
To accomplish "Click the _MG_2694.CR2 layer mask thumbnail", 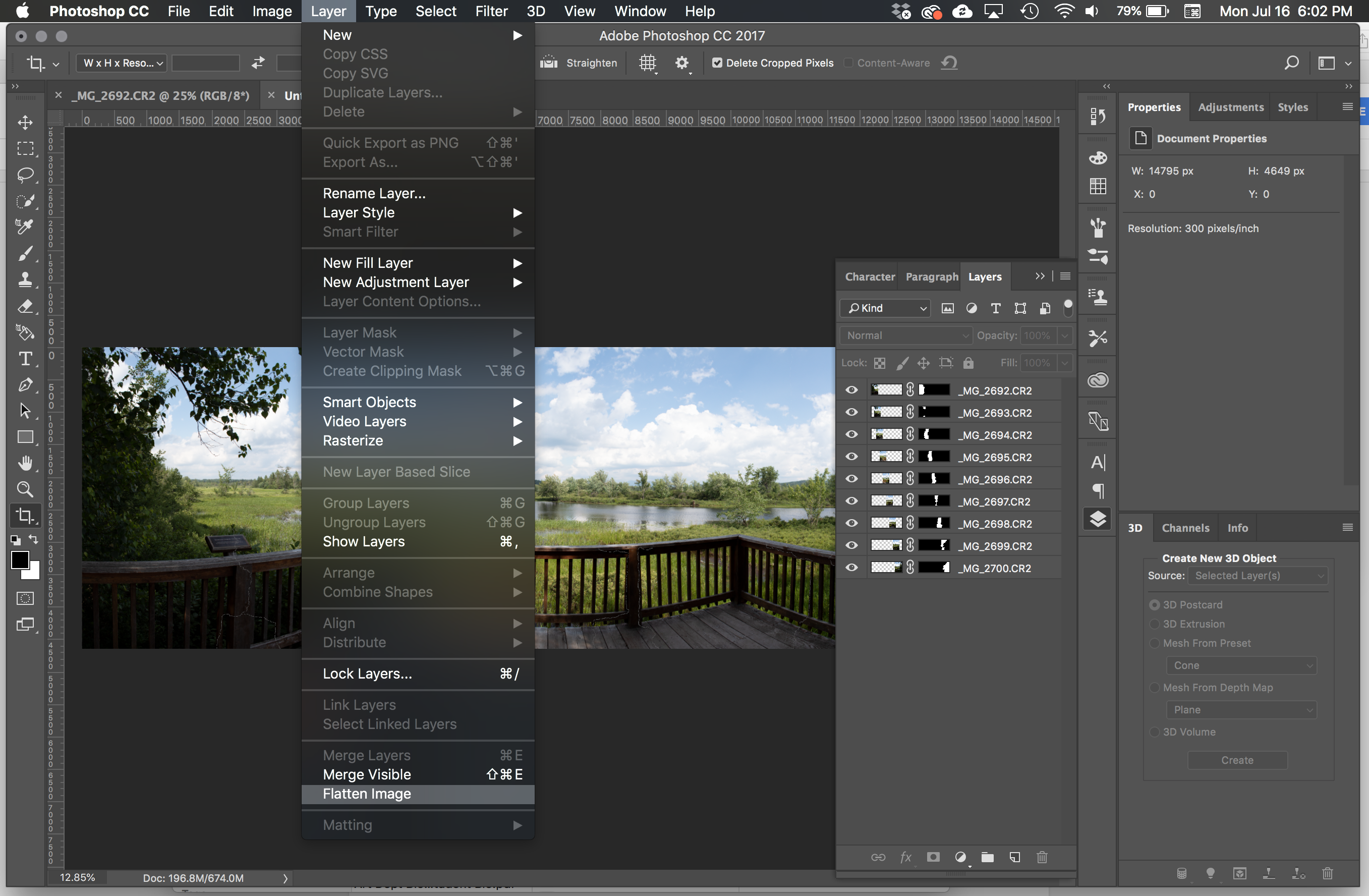I will 934,434.
